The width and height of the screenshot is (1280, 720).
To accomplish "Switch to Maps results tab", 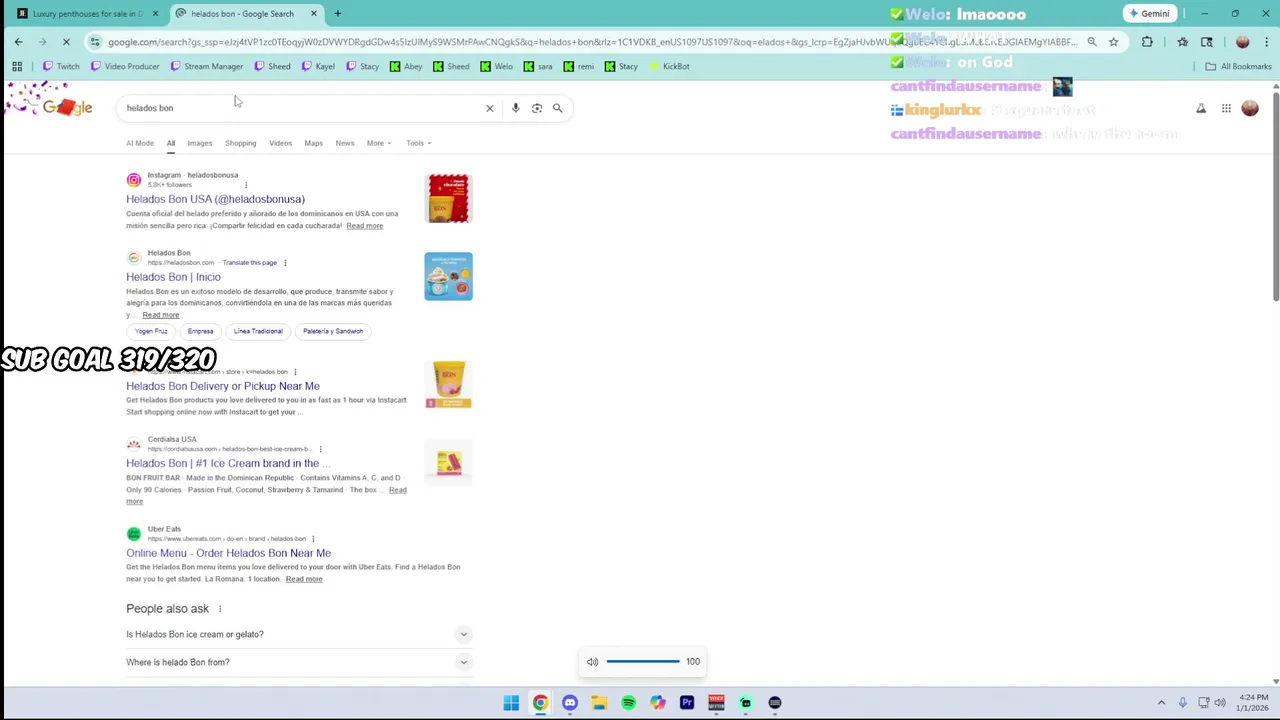I will point(313,143).
